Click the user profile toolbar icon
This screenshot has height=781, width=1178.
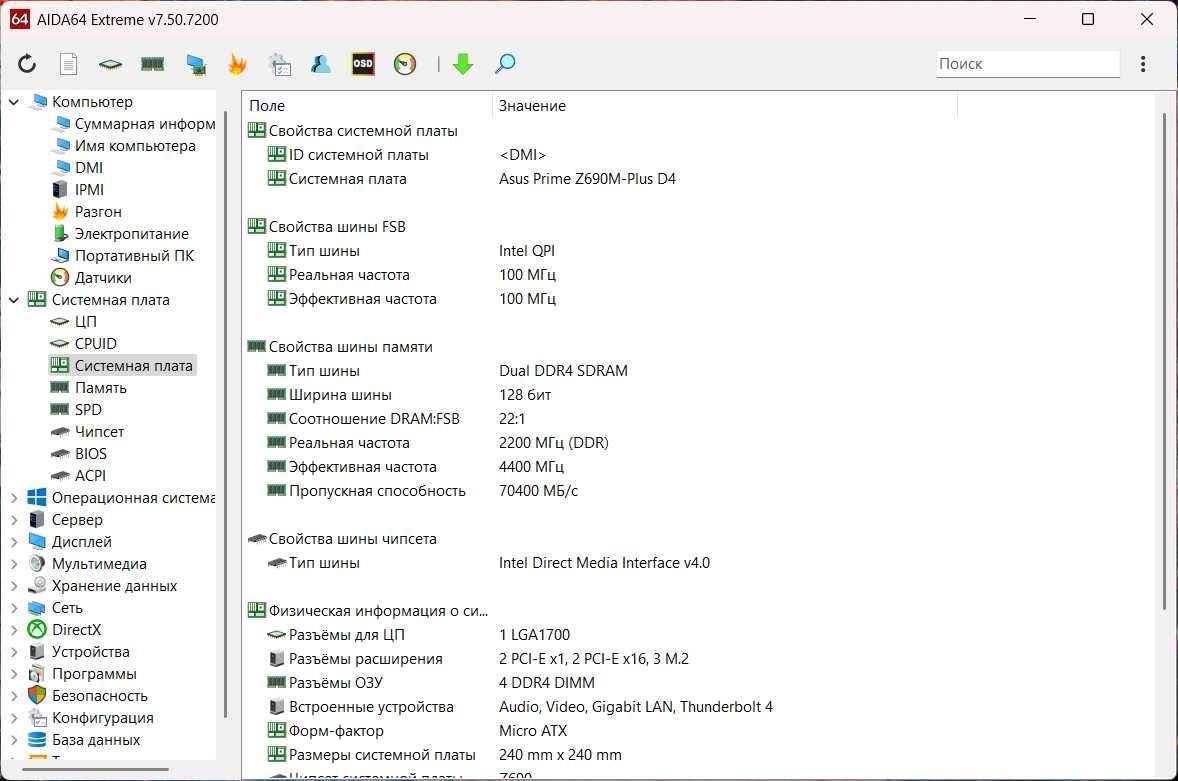(321, 65)
